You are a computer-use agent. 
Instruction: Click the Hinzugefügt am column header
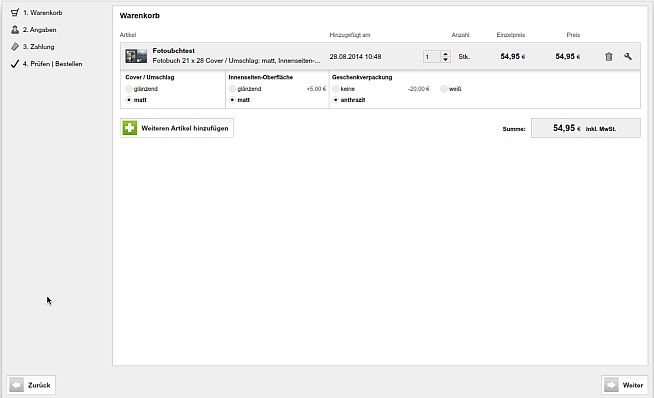tap(350, 35)
